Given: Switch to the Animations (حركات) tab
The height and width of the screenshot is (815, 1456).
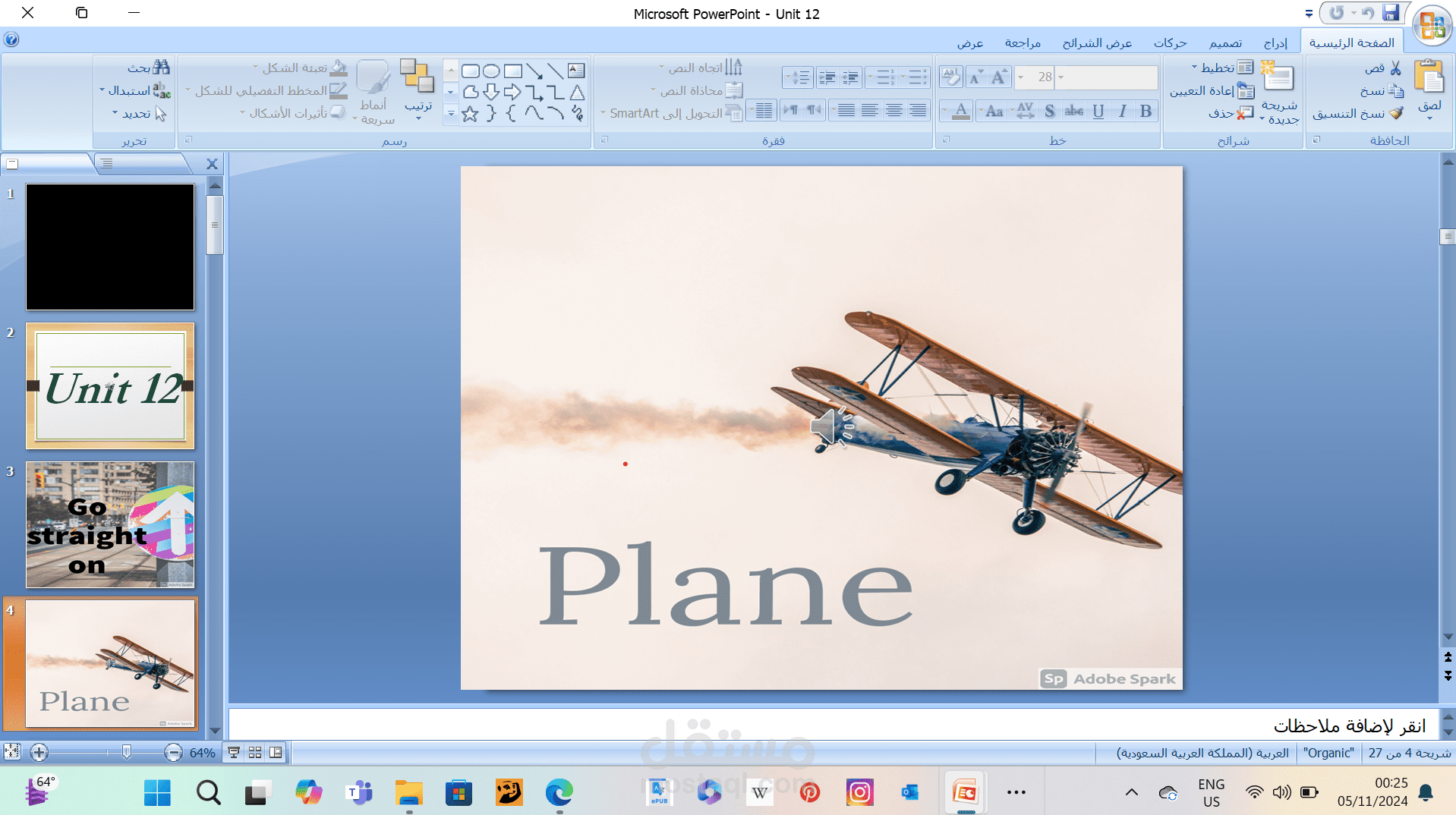Looking at the screenshot, I should (1170, 42).
